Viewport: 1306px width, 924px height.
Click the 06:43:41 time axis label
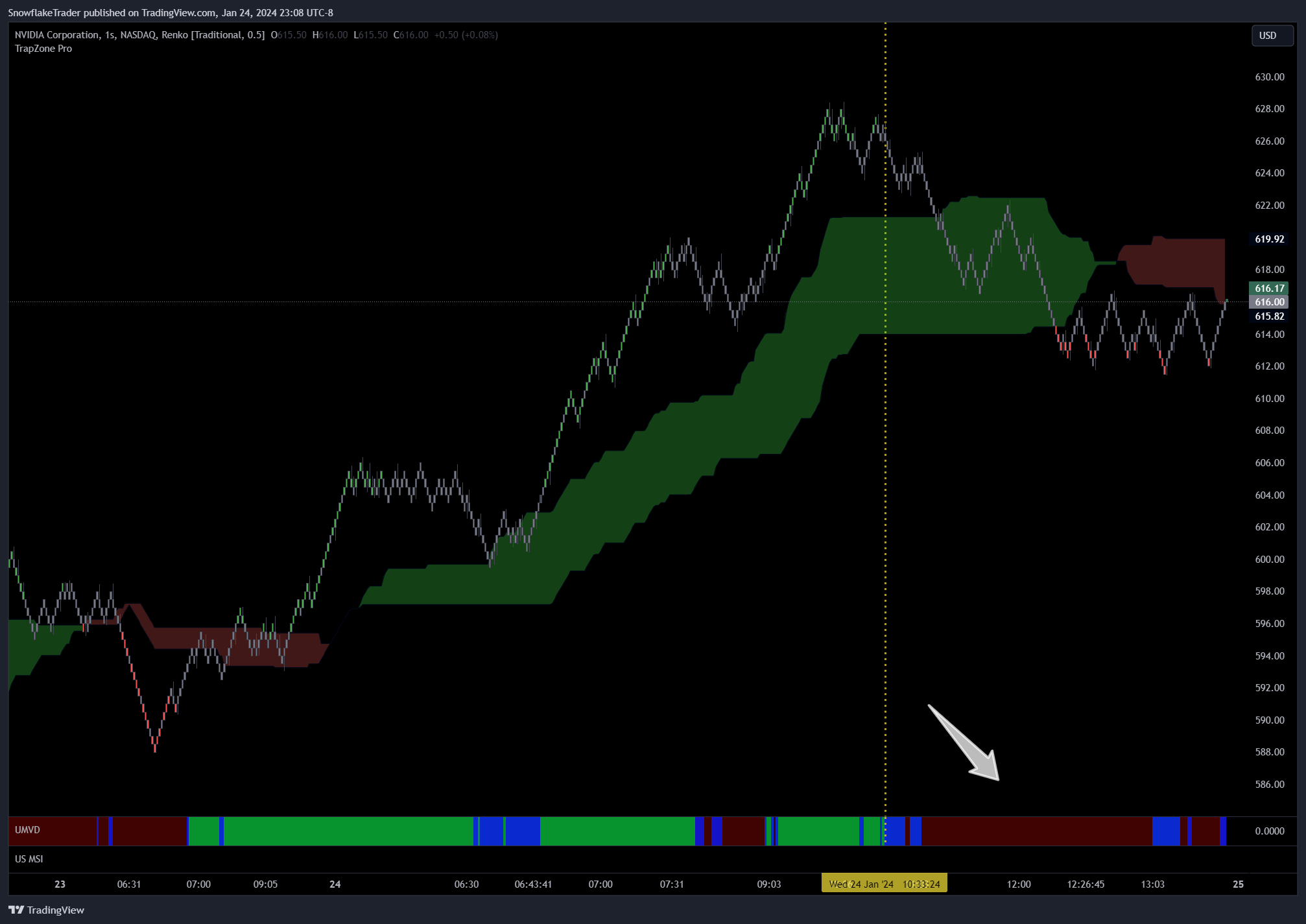[533, 884]
